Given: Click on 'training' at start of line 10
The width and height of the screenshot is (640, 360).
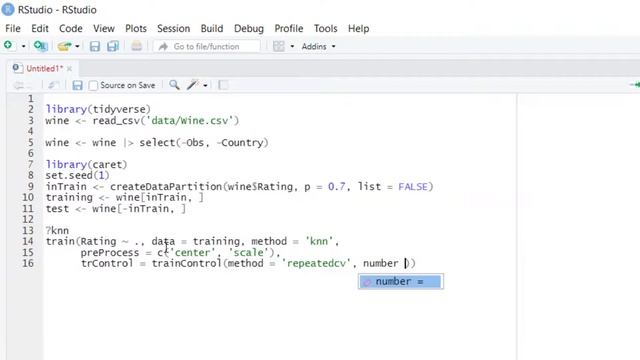Looking at the screenshot, I should click(x=69, y=198).
